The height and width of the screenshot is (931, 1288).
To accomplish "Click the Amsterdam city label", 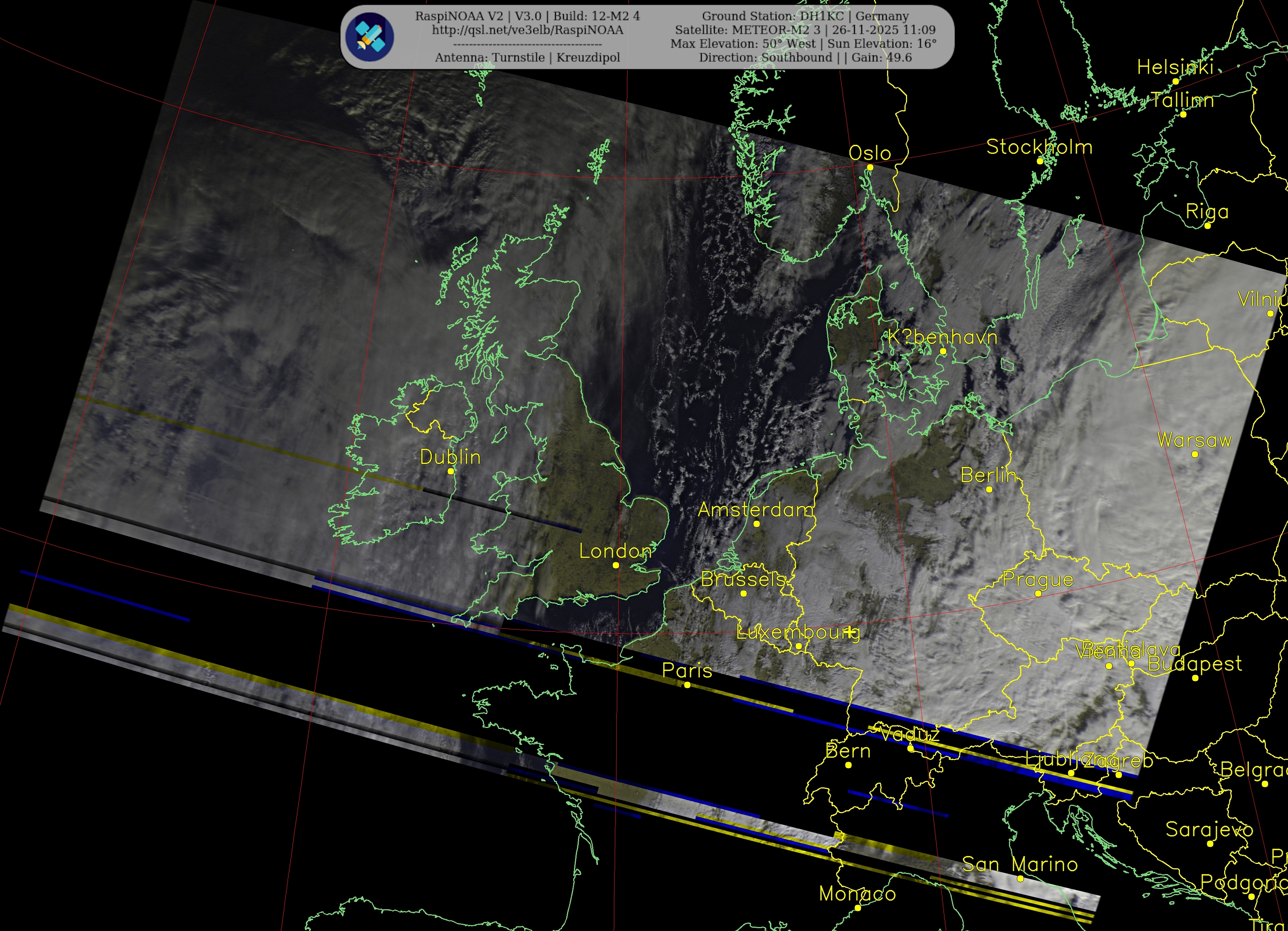I will coord(755,510).
